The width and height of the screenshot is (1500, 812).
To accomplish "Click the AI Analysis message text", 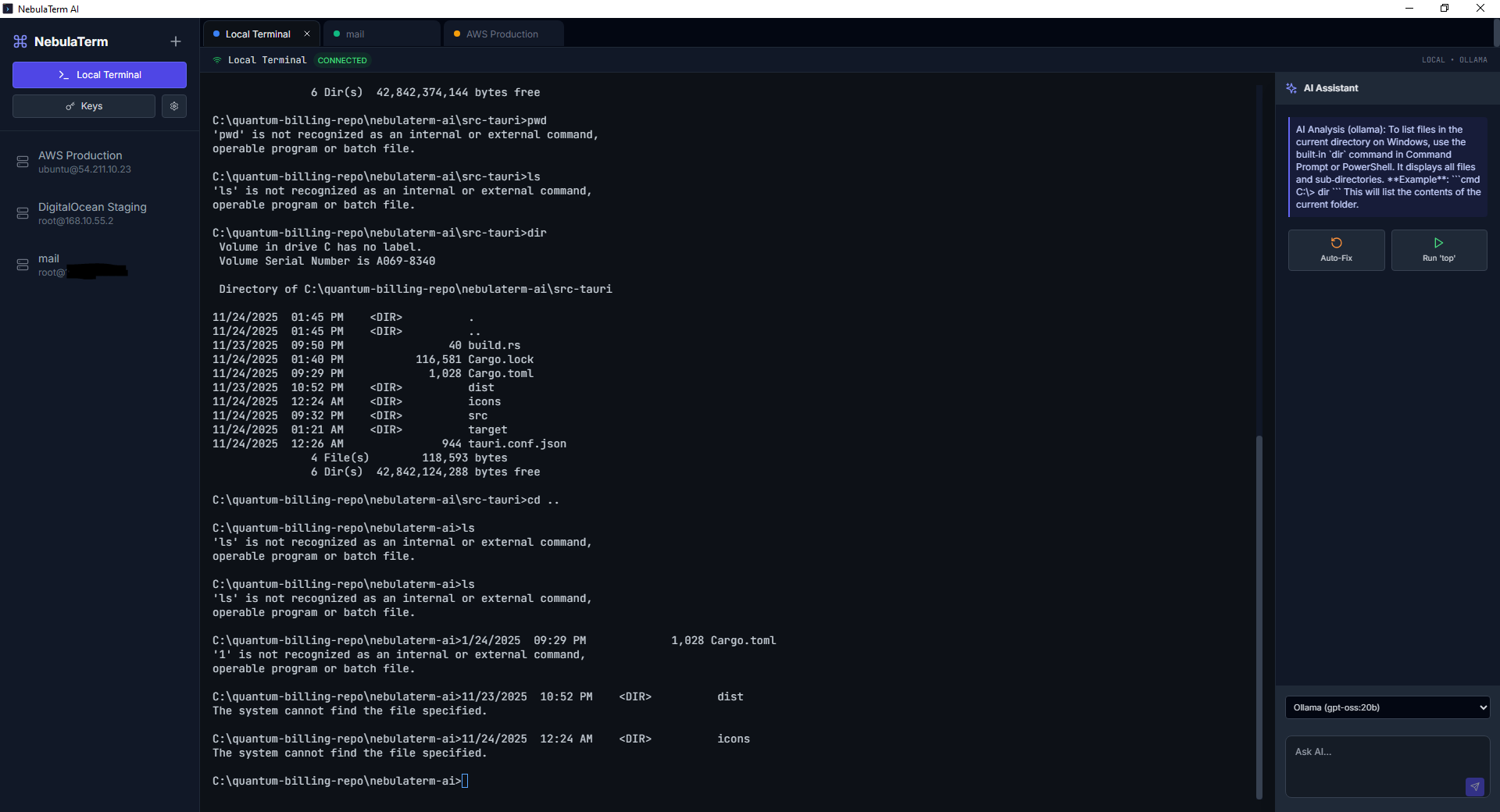I will (x=1387, y=167).
